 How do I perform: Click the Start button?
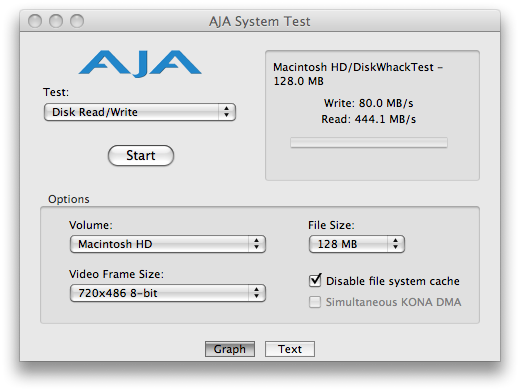coord(141,155)
